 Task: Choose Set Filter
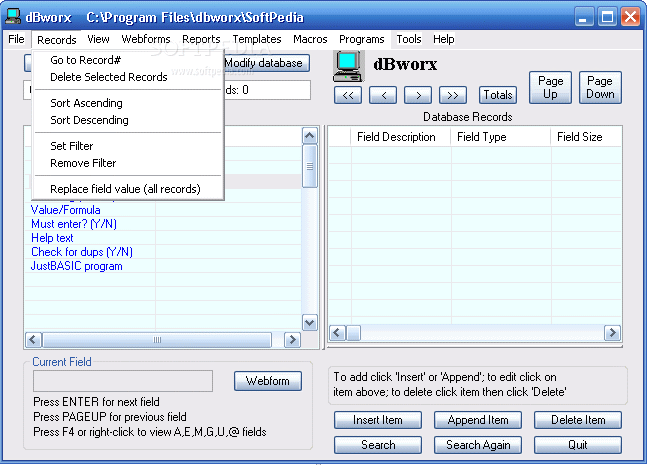tap(128, 146)
